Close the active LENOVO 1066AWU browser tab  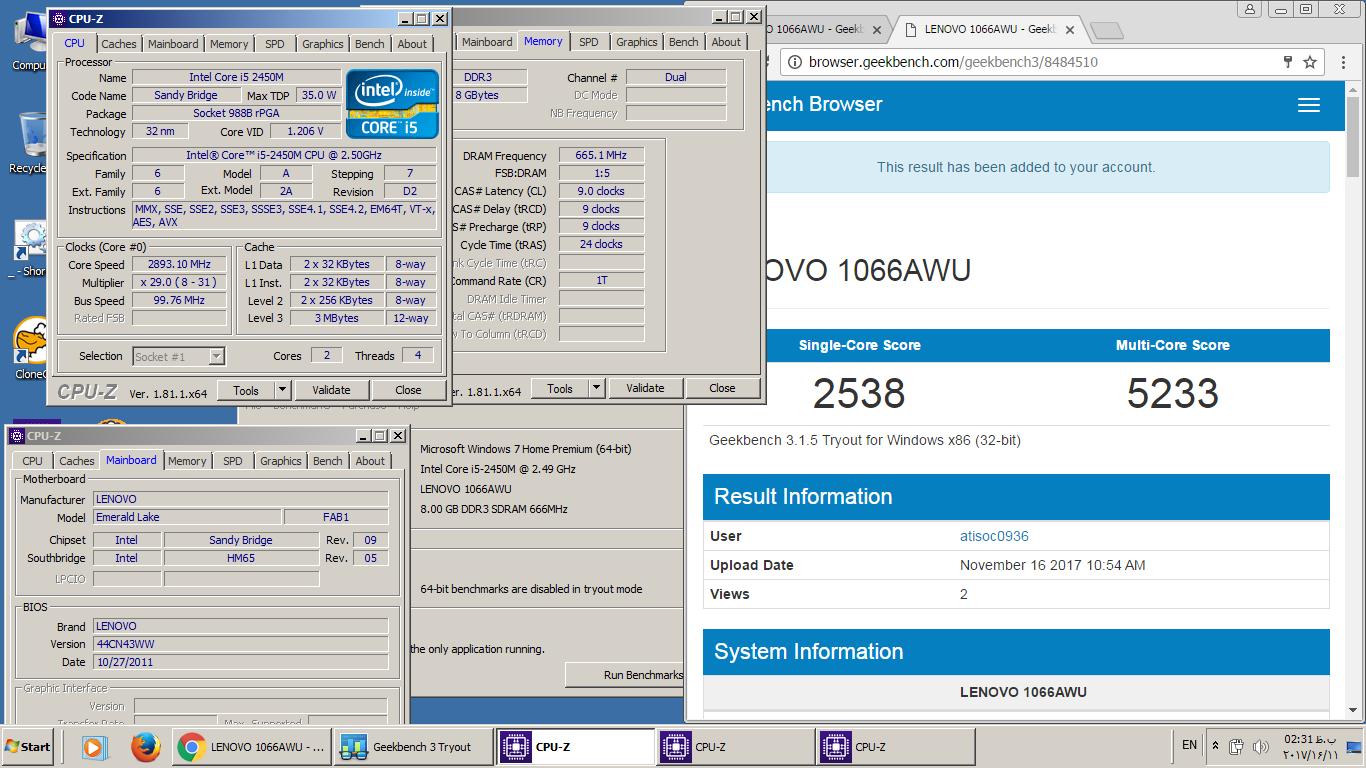tap(1068, 30)
